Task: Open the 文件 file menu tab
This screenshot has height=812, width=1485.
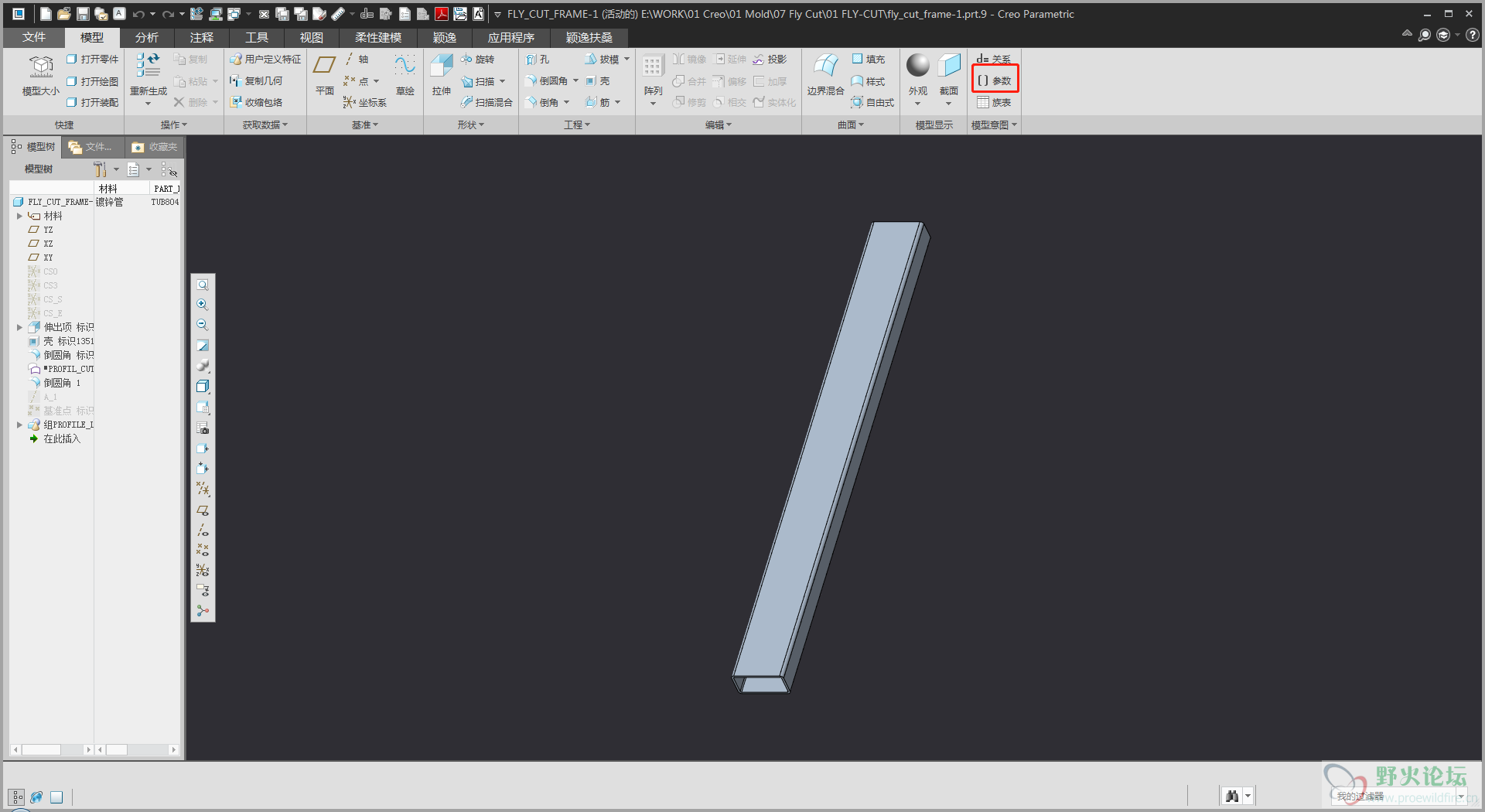Action: click(x=34, y=37)
